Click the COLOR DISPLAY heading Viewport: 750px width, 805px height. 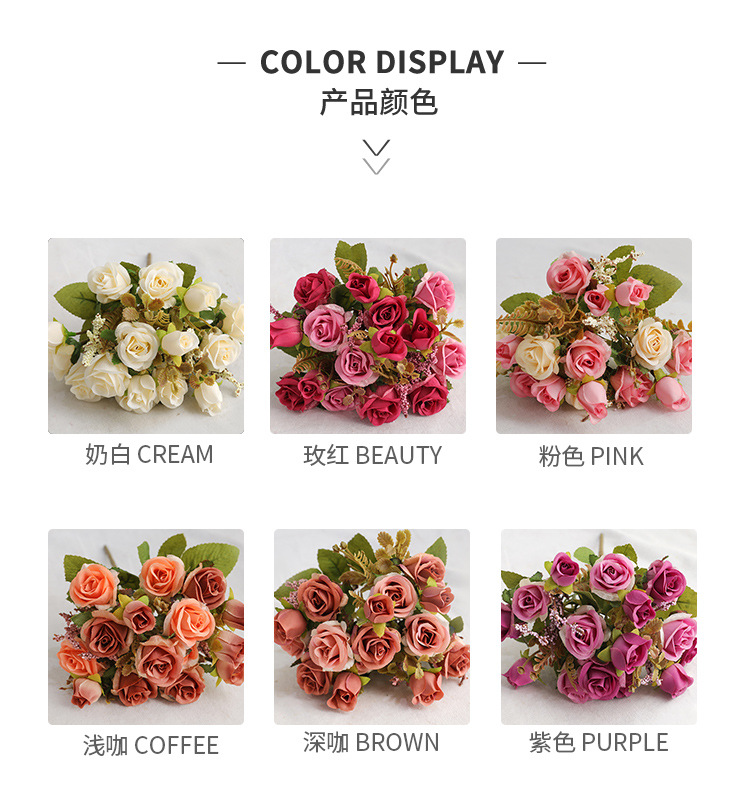pyautogui.click(x=382, y=62)
